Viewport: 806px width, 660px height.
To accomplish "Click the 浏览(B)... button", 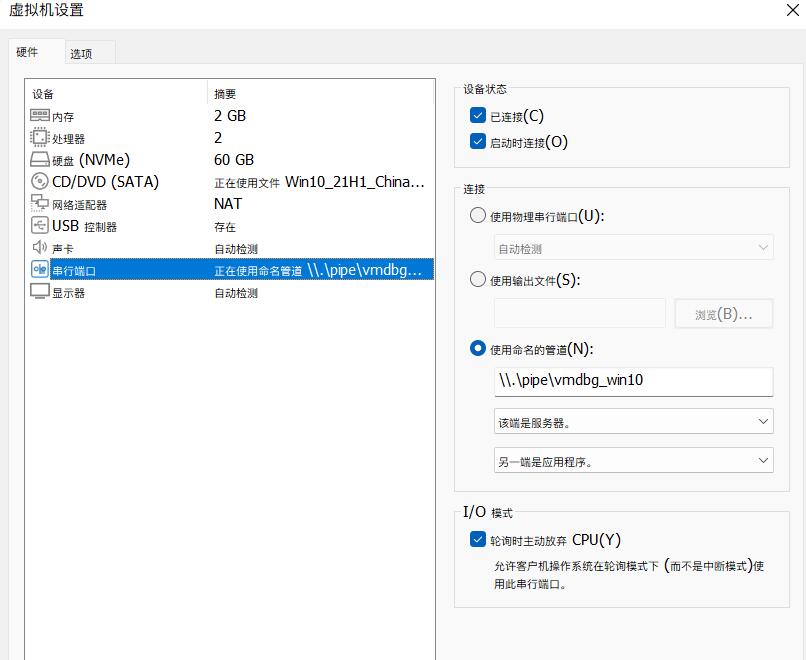I will pyautogui.click(x=724, y=314).
